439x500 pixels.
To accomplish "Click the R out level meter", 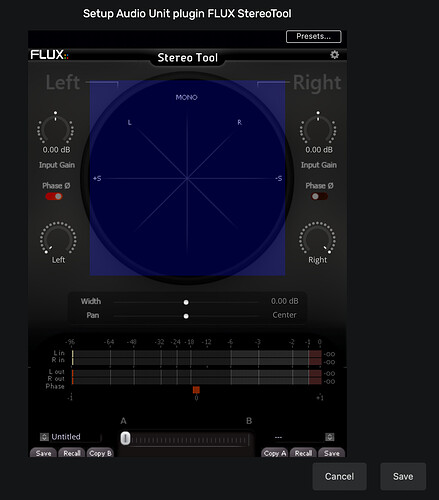I will (197, 380).
